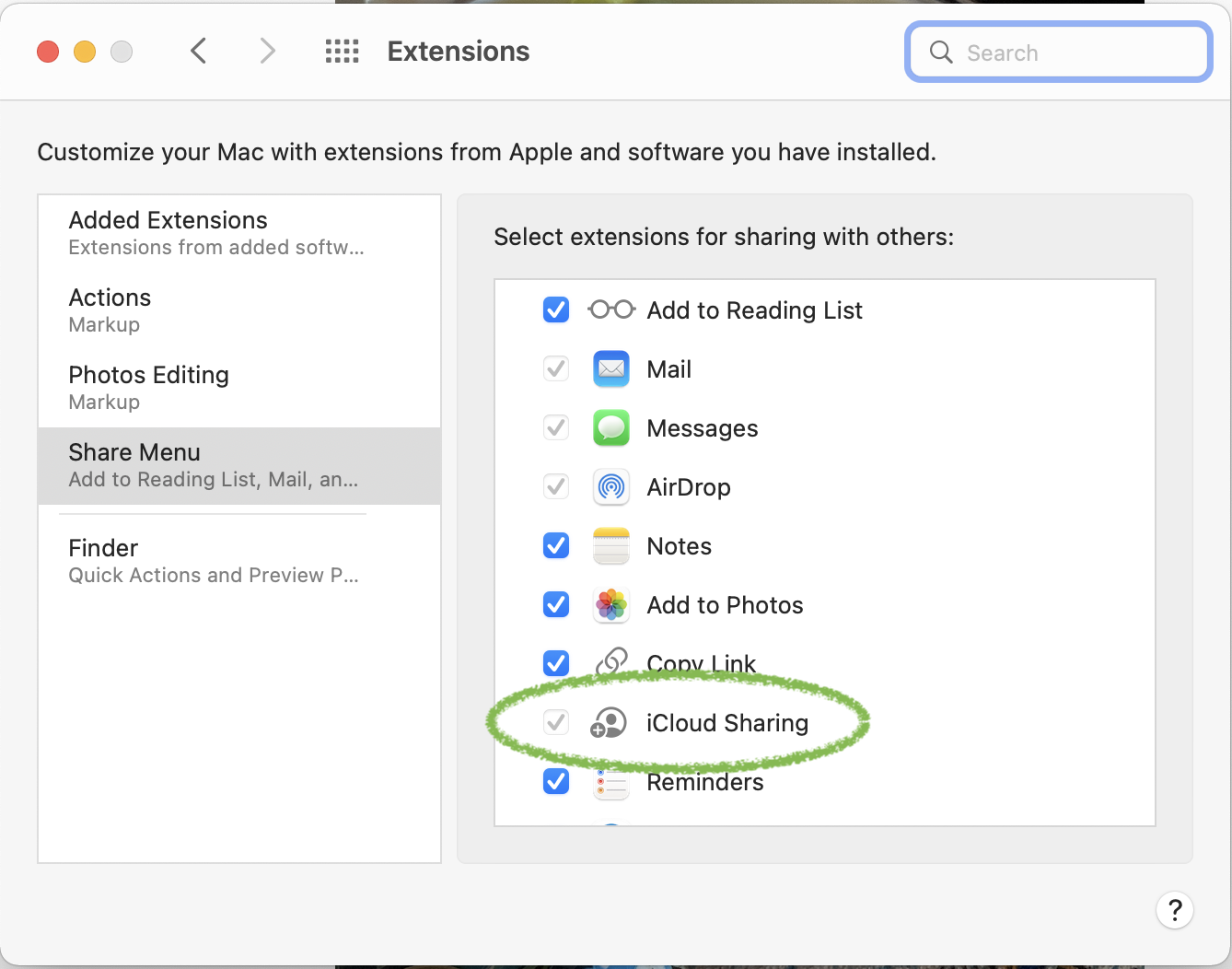Screen dimensions: 1232x969
Task: Click the Messages app icon
Action: (611, 428)
